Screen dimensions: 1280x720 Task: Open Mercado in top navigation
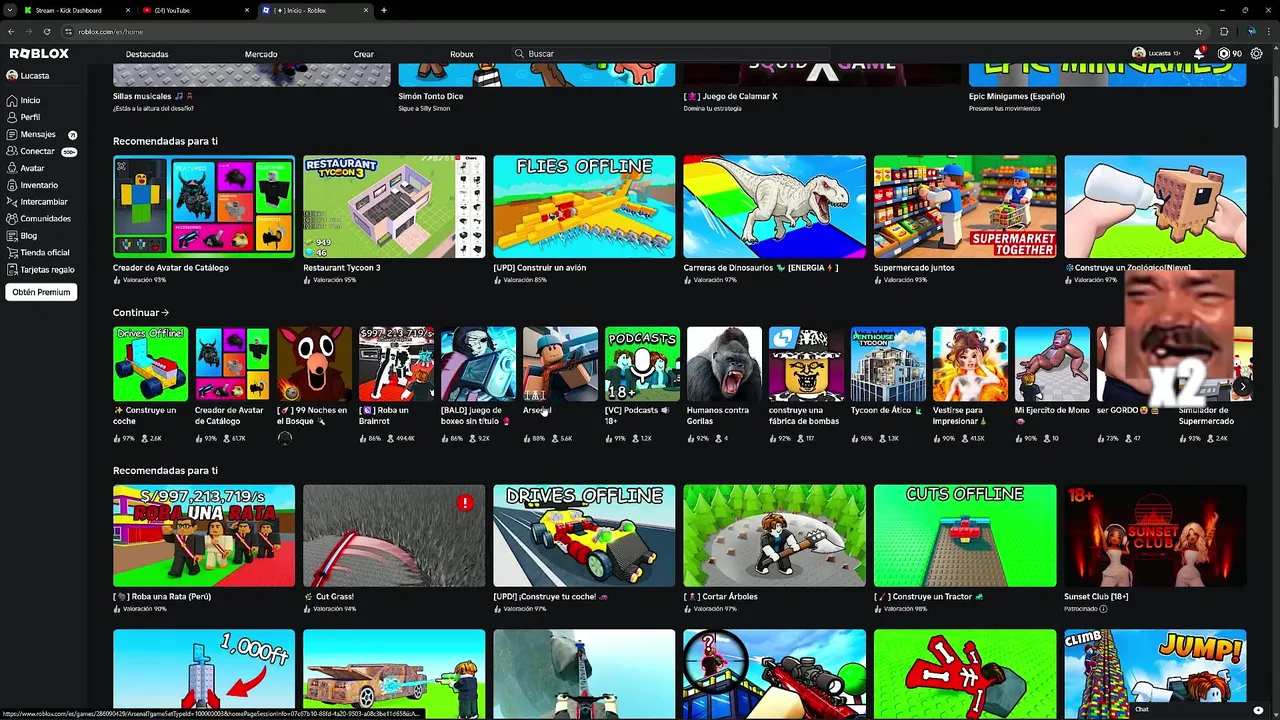(261, 54)
